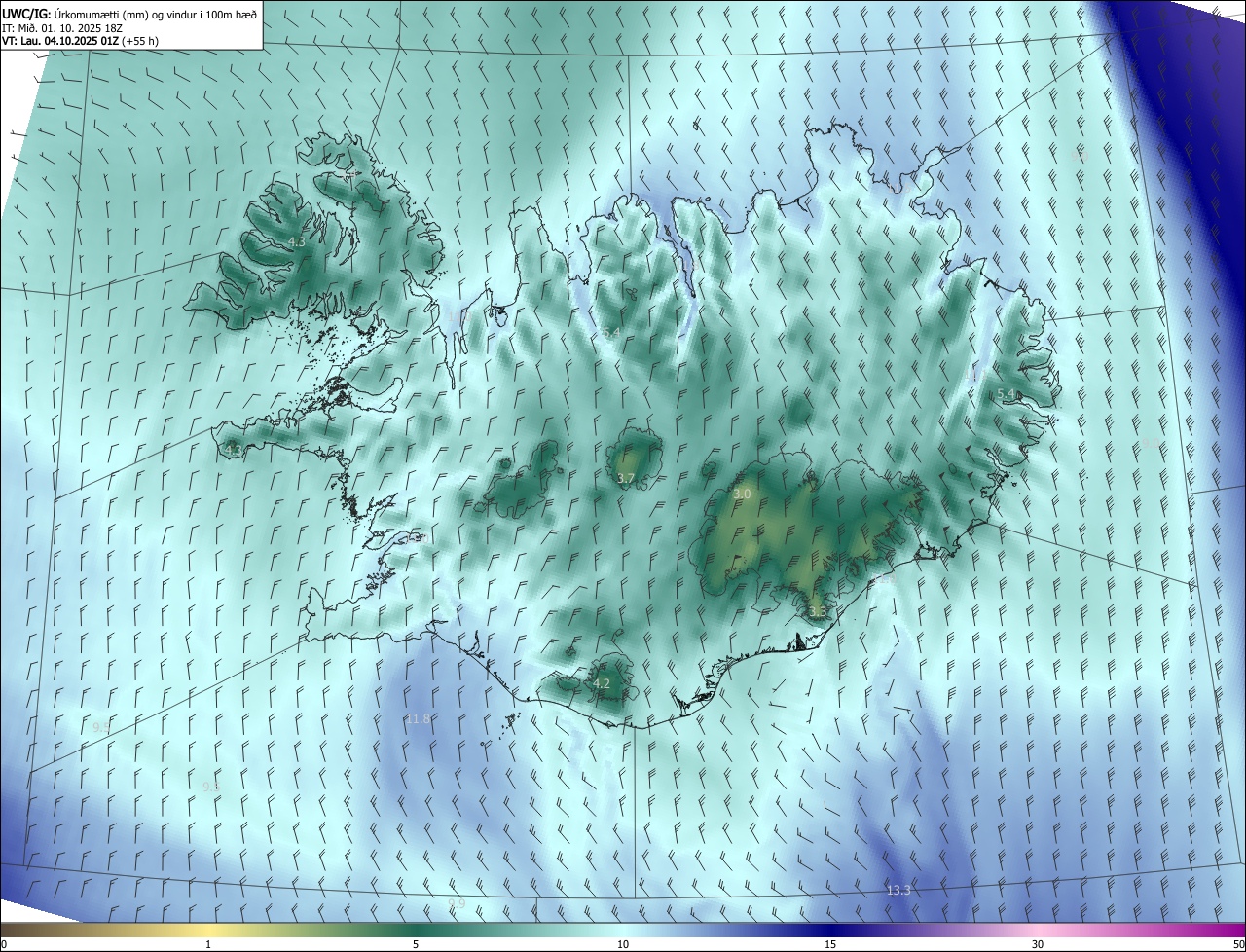Click the 15 label on the colour scale

pos(830,944)
